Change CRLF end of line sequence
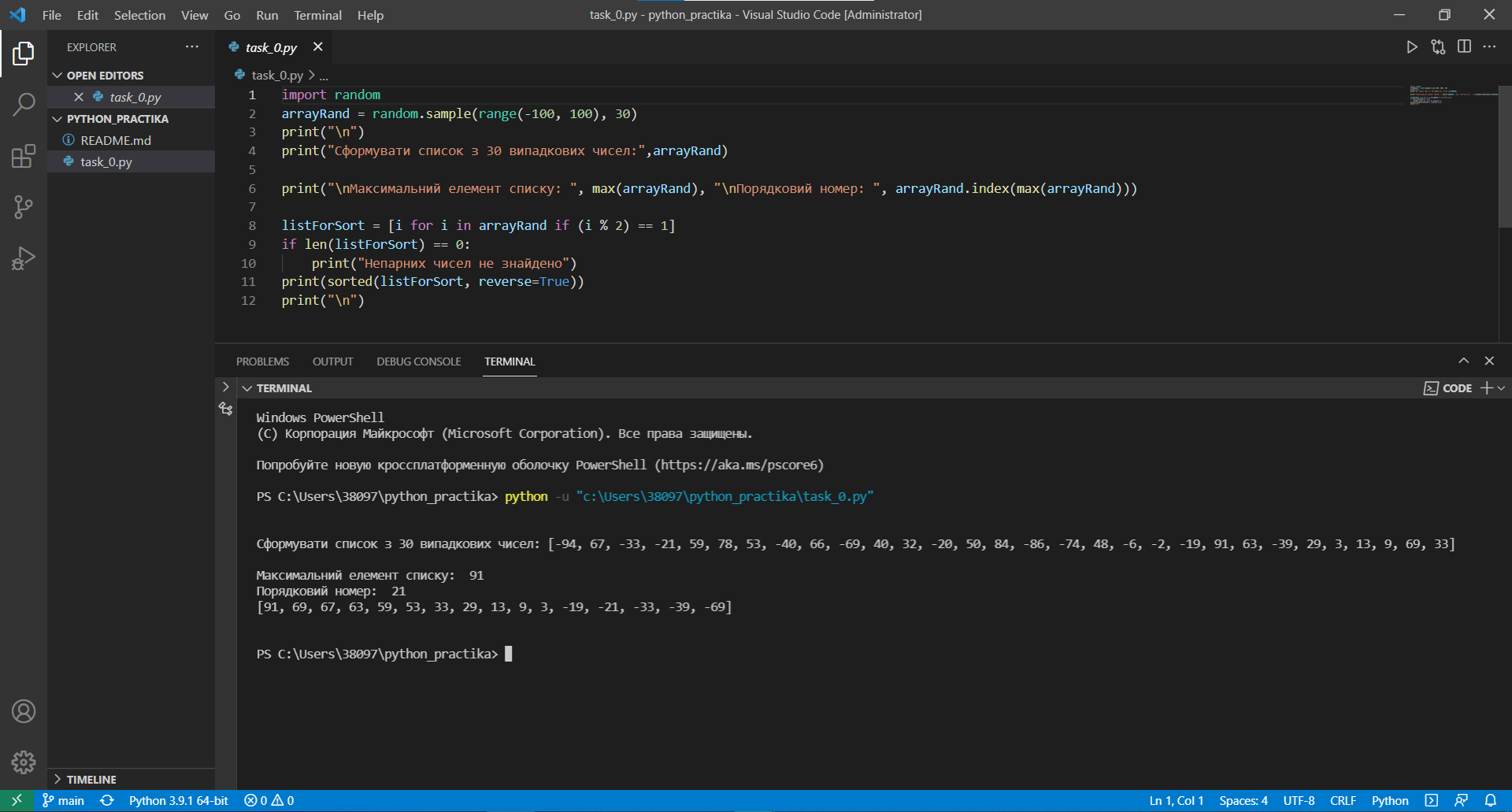Screen dimensions: 1512x812 tap(1343, 800)
